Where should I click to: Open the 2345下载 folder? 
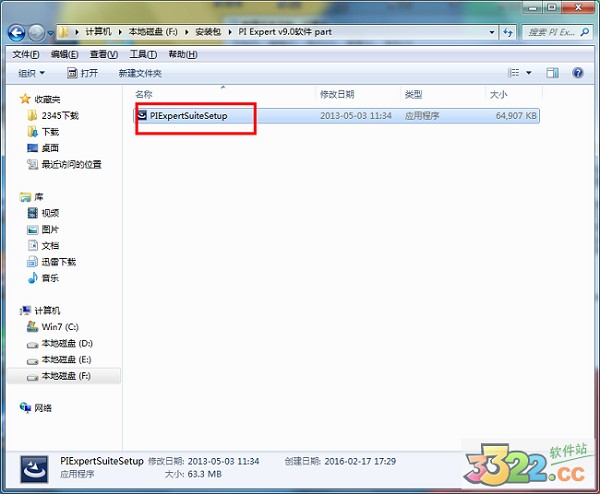(60, 116)
